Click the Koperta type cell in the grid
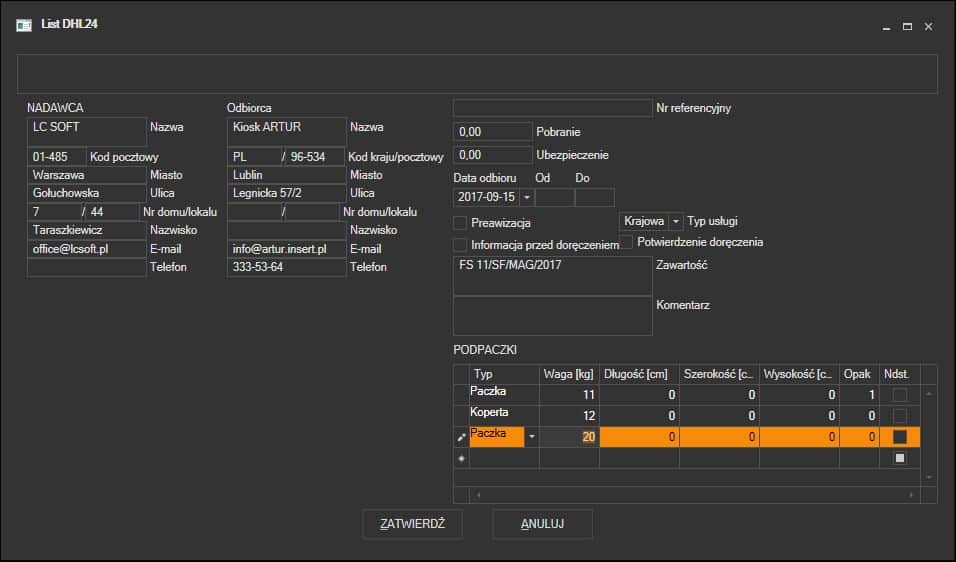This screenshot has height=562, width=956. [504, 416]
